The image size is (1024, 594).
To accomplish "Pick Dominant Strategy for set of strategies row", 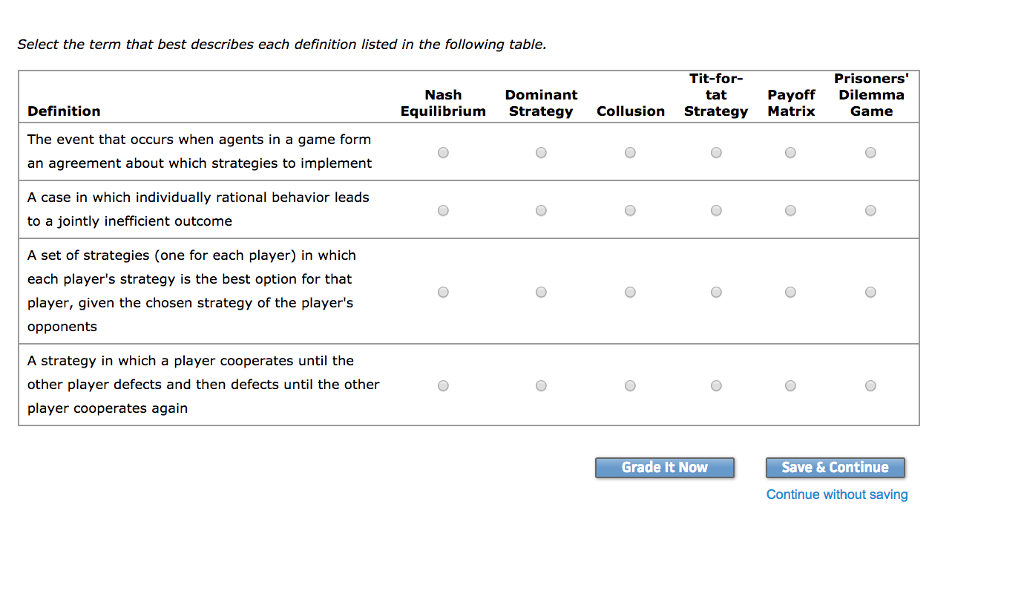I will [541, 292].
